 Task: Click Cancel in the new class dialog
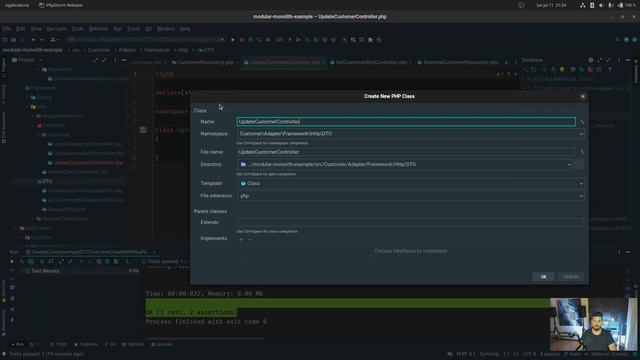point(571,277)
